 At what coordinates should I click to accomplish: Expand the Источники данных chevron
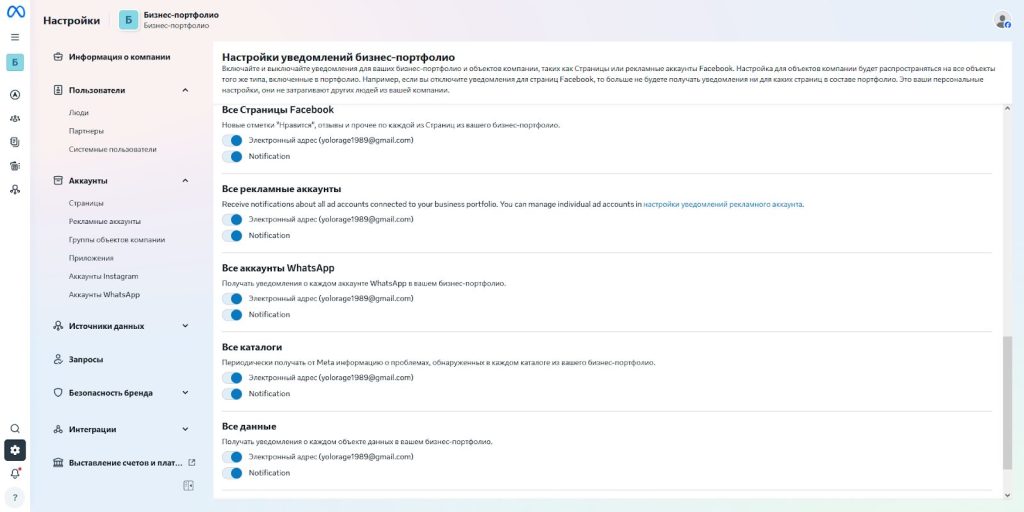pyautogui.click(x=185, y=326)
